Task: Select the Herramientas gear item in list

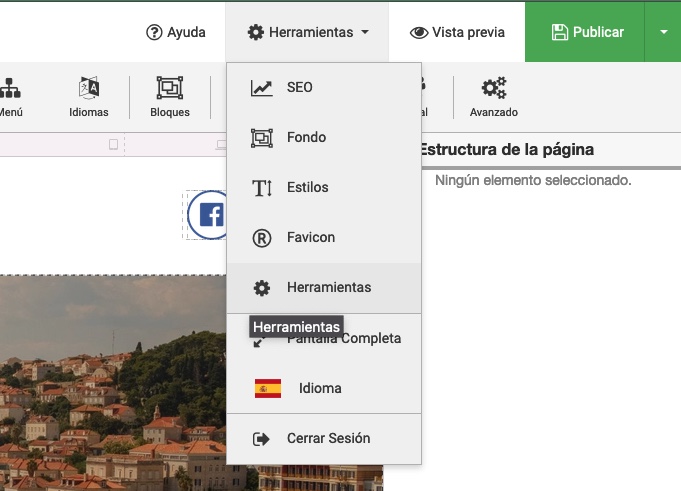Action: [x=328, y=288]
